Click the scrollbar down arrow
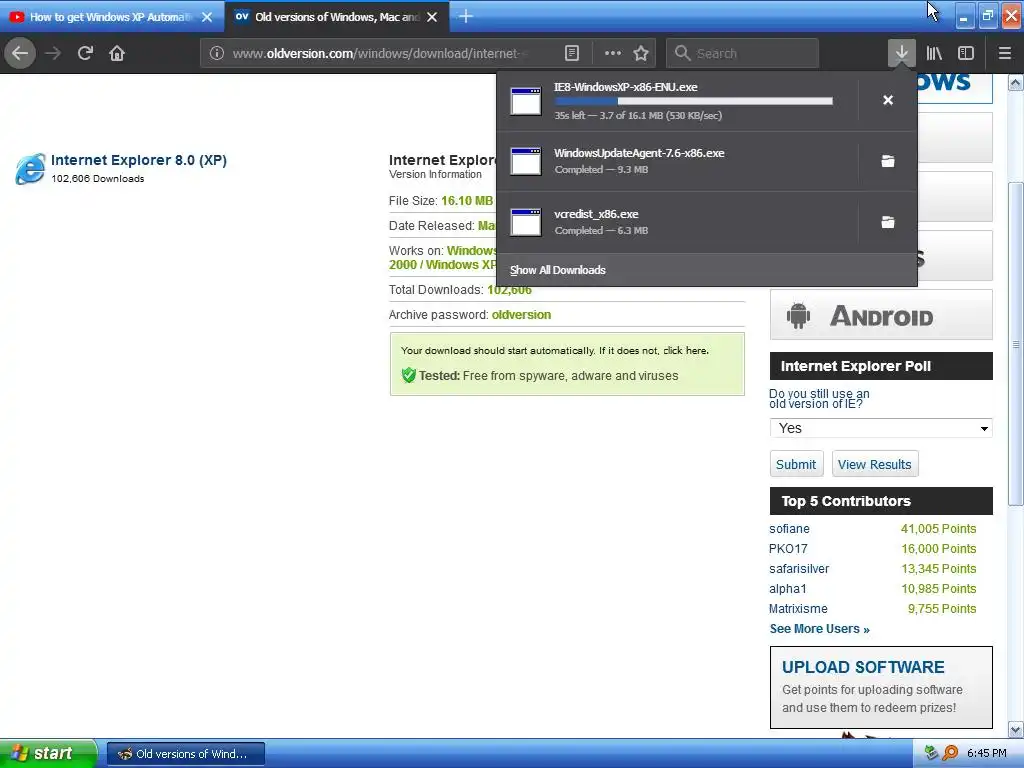This screenshot has width=1024, height=768. [1015, 729]
